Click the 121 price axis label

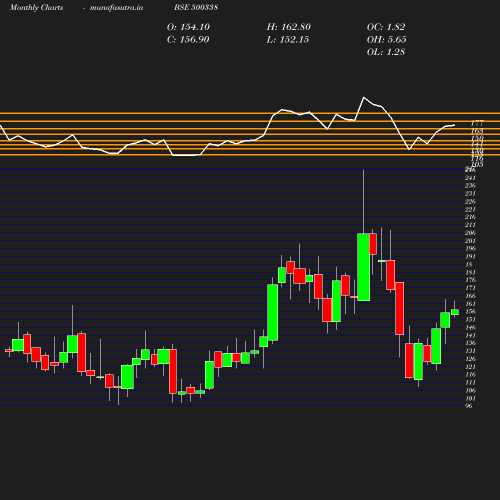(470, 367)
